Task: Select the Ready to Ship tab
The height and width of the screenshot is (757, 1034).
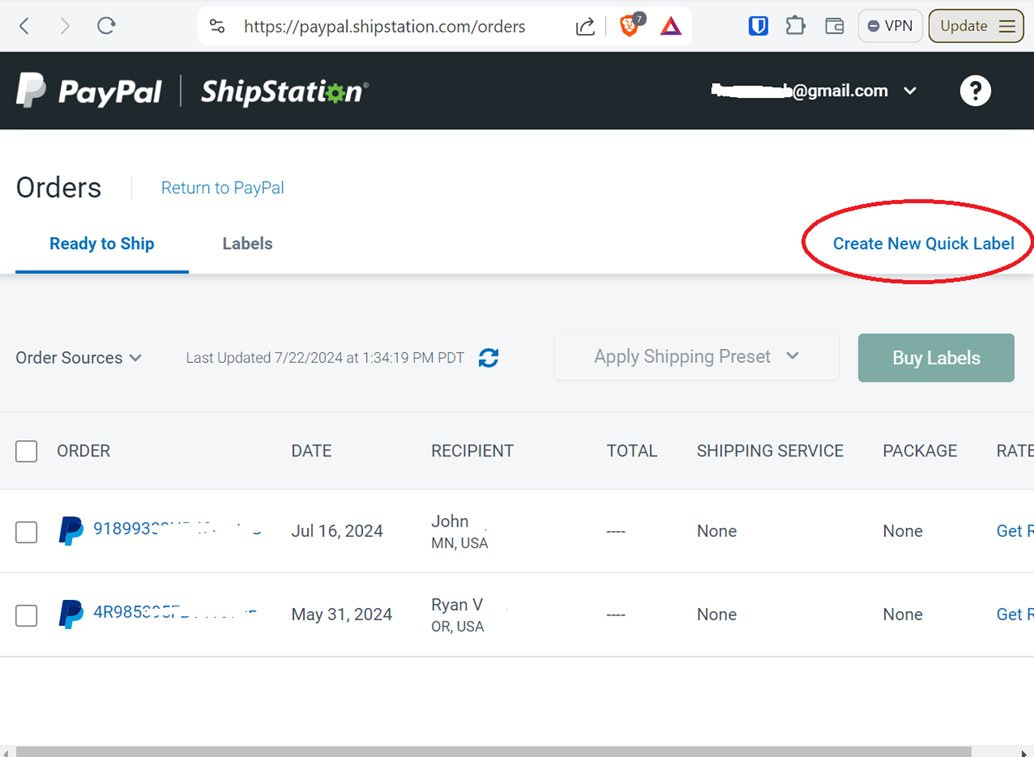Action: tap(102, 244)
